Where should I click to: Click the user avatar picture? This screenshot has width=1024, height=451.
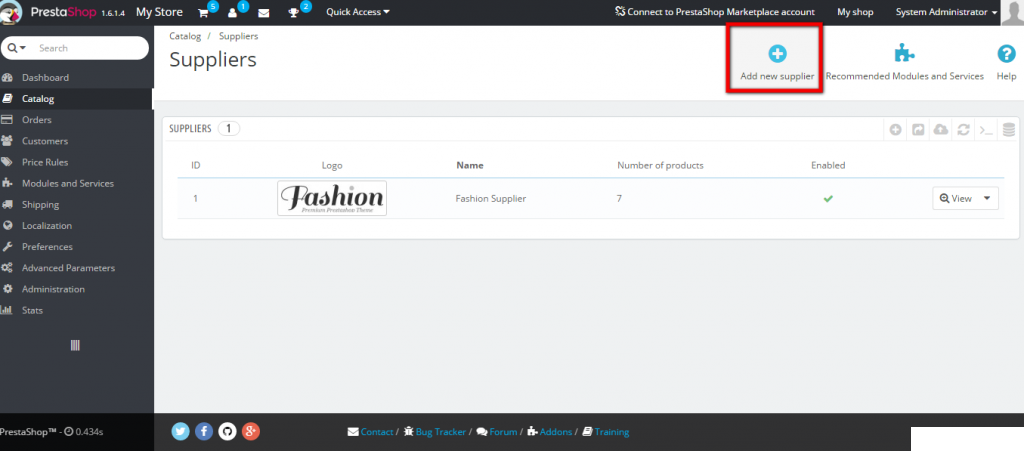point(1012,12)
